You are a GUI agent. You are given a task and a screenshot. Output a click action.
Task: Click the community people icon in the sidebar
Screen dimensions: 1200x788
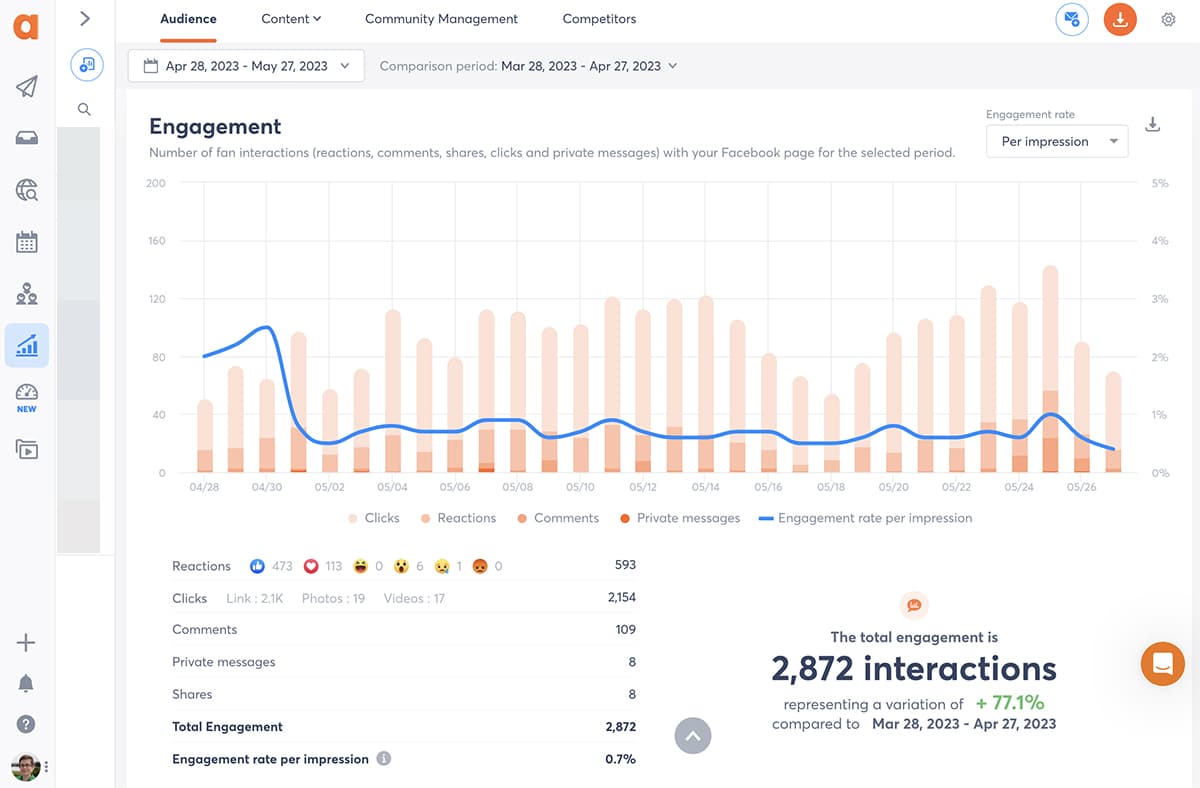click(27, 293)
